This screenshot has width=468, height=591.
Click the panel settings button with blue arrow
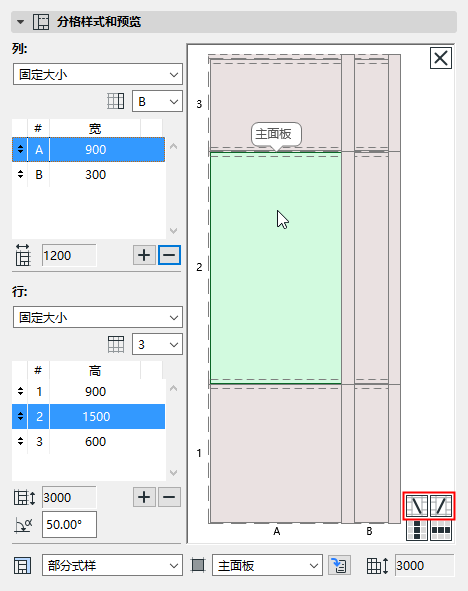pos(340,565)
